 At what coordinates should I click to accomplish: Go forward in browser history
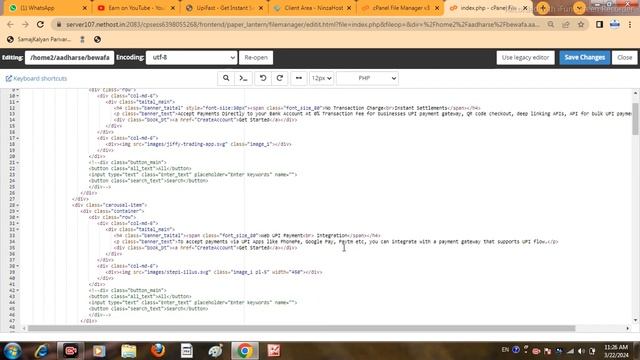click(x=25, y=24)
